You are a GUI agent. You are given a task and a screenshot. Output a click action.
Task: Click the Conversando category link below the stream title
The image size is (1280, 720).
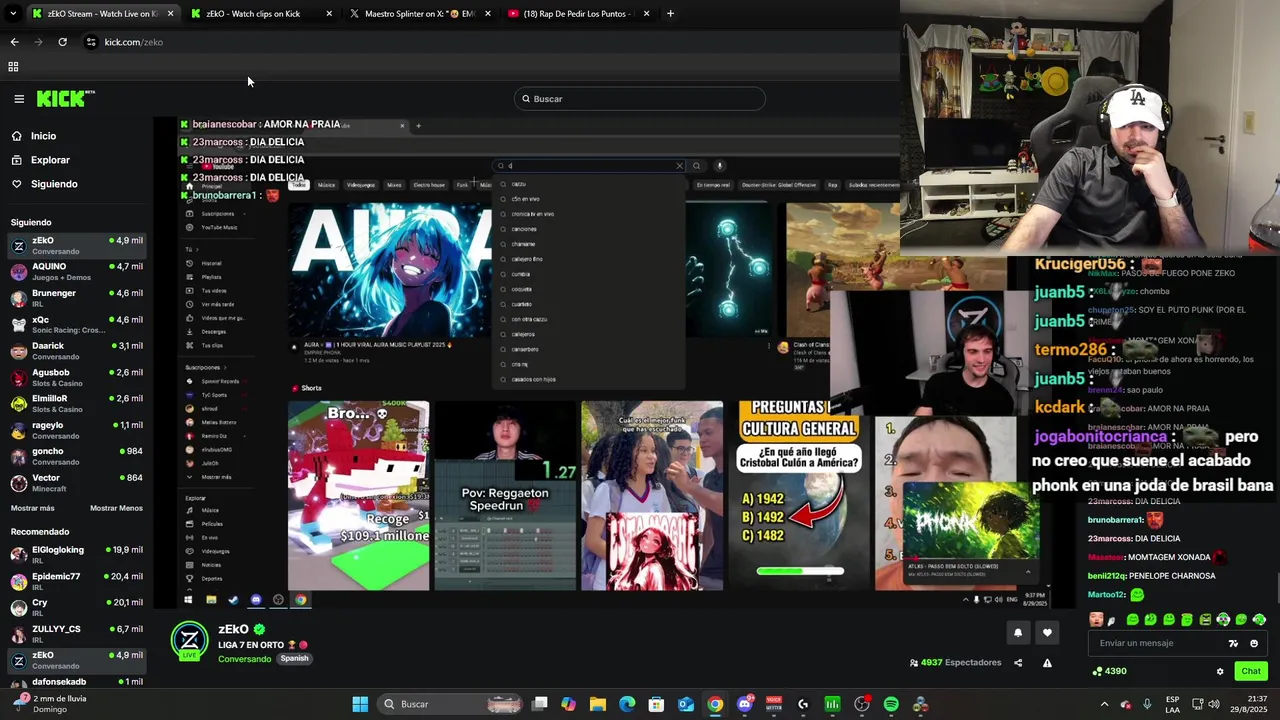245,659
